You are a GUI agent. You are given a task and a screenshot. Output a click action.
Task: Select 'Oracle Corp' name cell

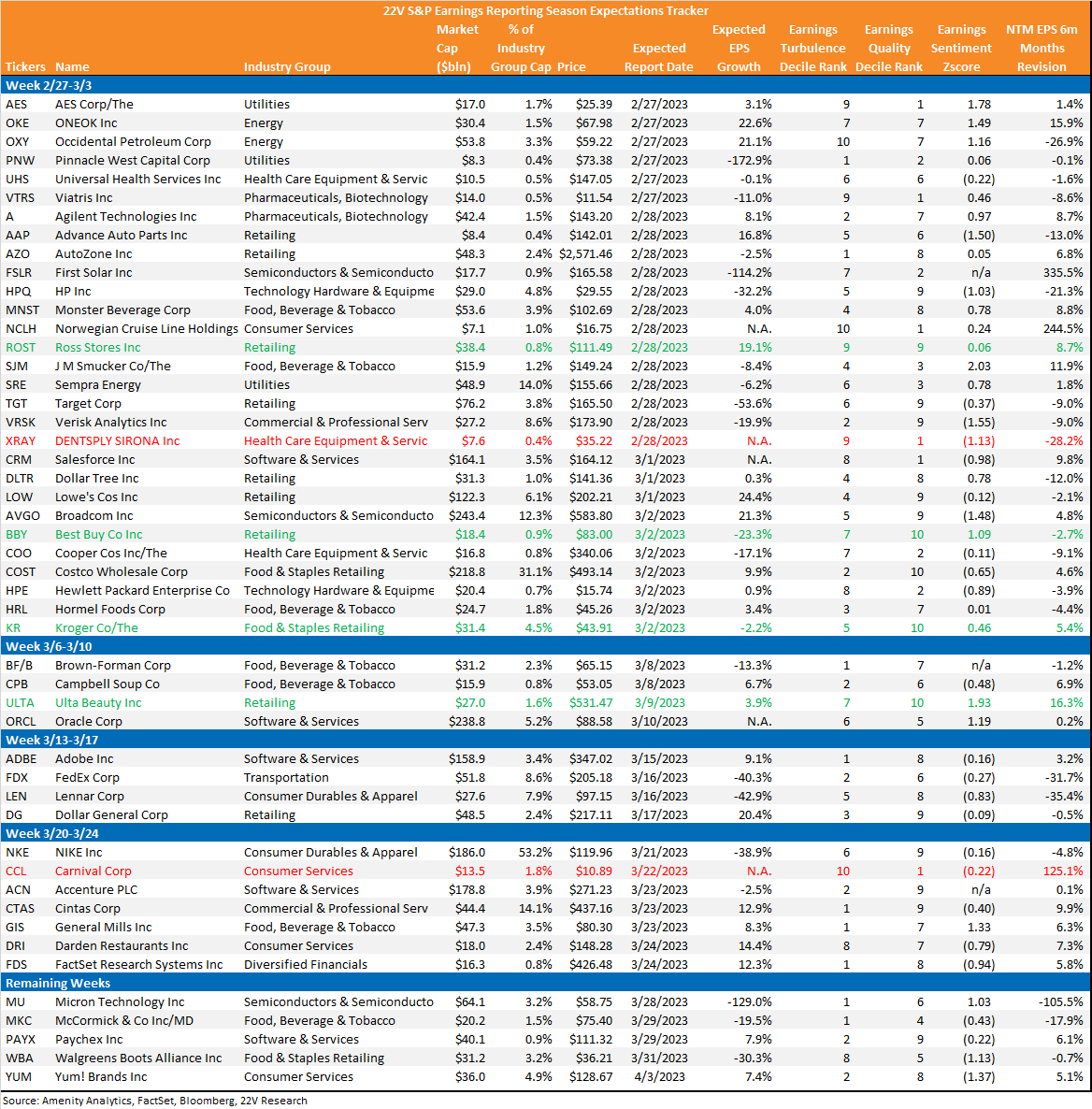pyautogui.click(x=89, y=722)
